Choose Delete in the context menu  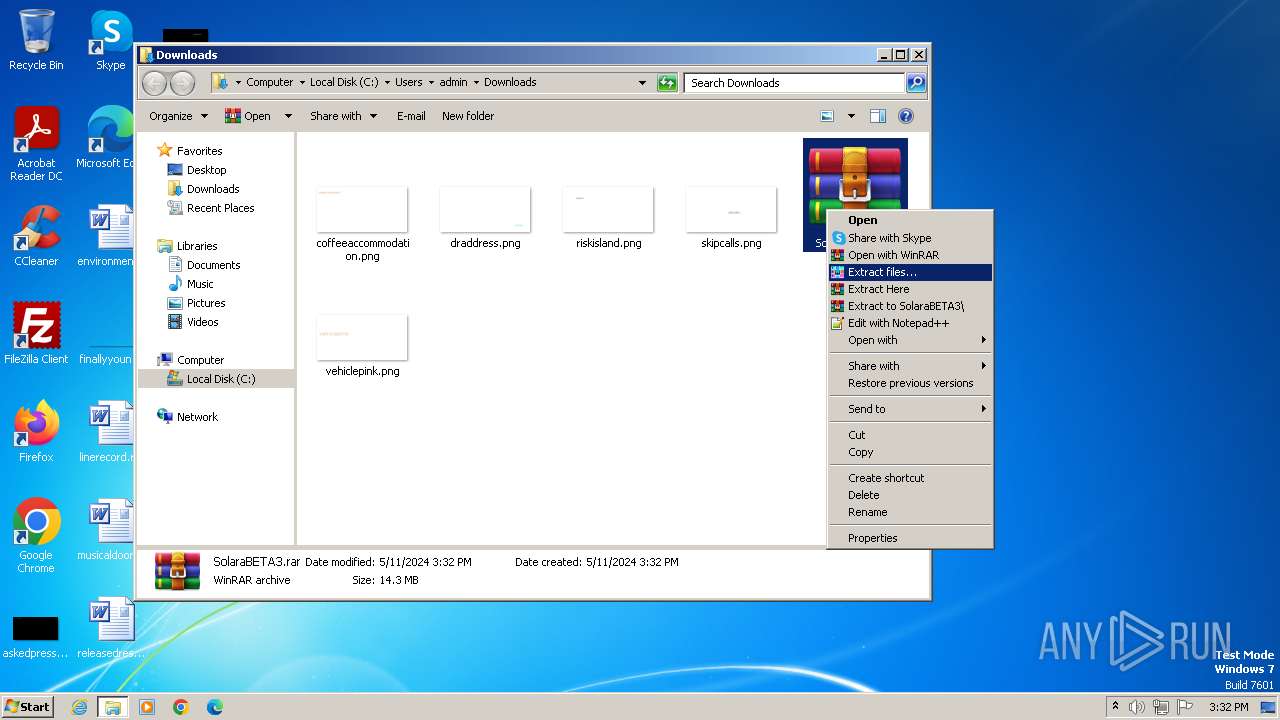(910, 495)
